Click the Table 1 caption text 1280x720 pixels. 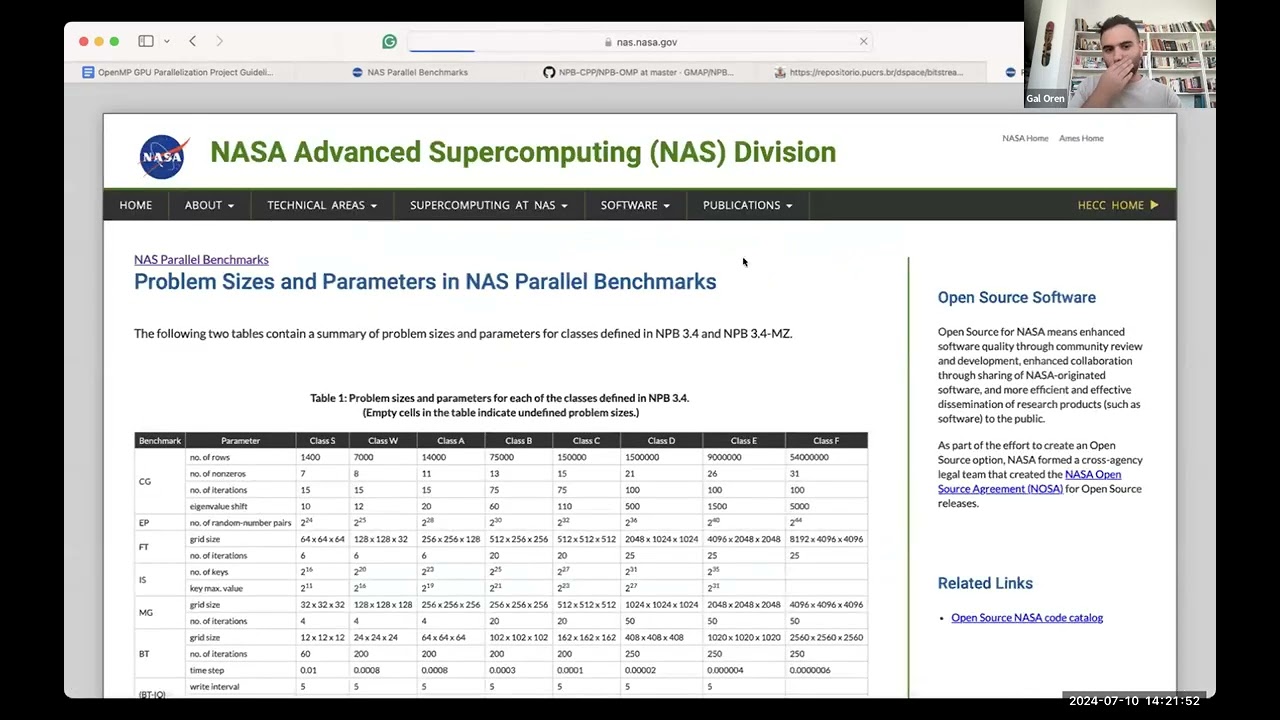tap(500, 405)
